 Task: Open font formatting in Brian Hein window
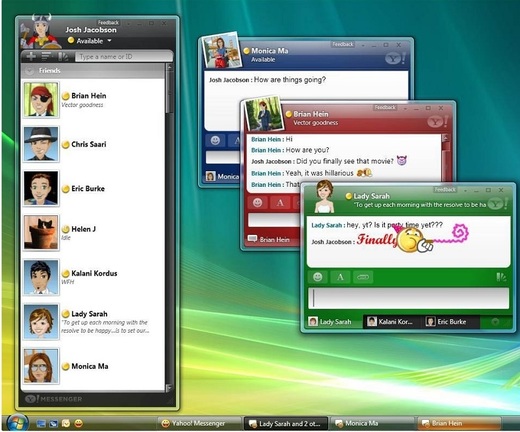click(x=280, y=203)
